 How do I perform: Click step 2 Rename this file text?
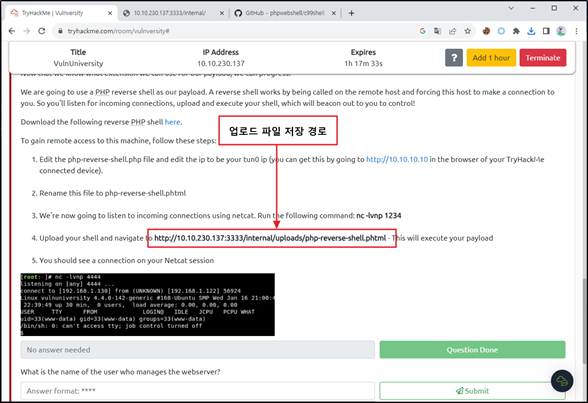[x=112, y=193]
